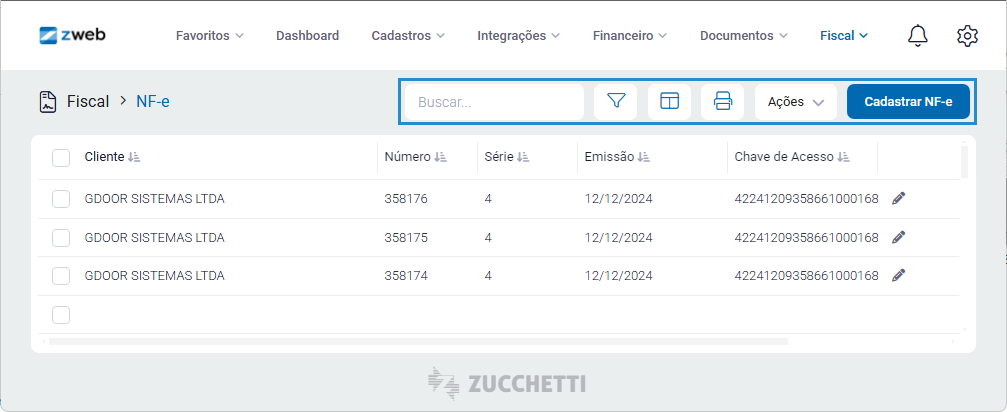
Task: Check the row for NF-e 358176
Action: pyautogui.click(x=61, y=199)
